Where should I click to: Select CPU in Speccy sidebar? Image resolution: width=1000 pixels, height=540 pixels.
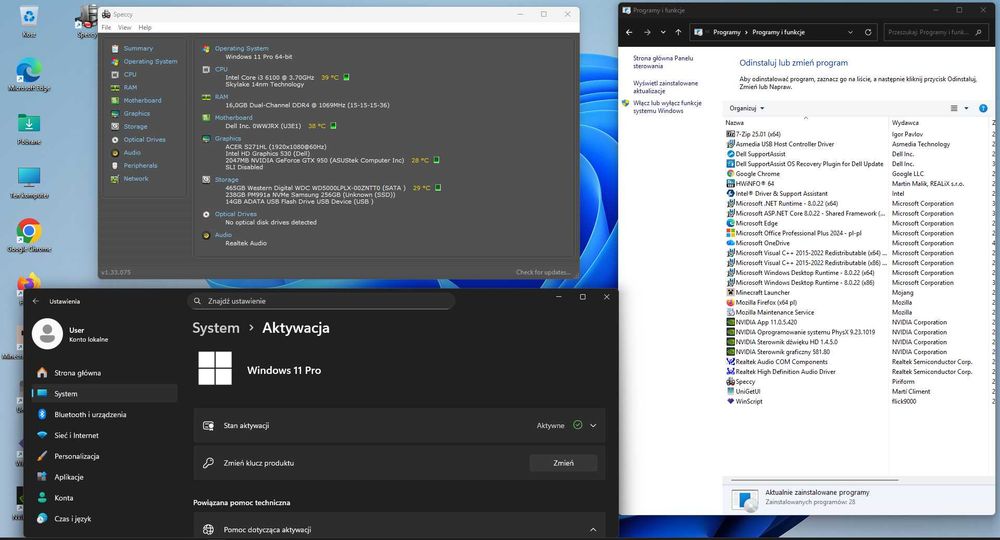pyautogui.click(x=130, y=75)
